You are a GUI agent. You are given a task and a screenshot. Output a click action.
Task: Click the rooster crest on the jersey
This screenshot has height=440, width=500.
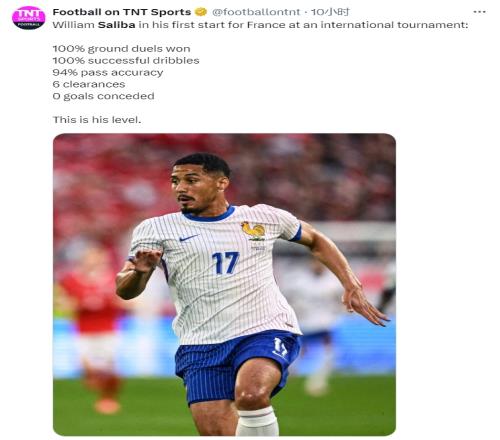(x=254, y=231)
